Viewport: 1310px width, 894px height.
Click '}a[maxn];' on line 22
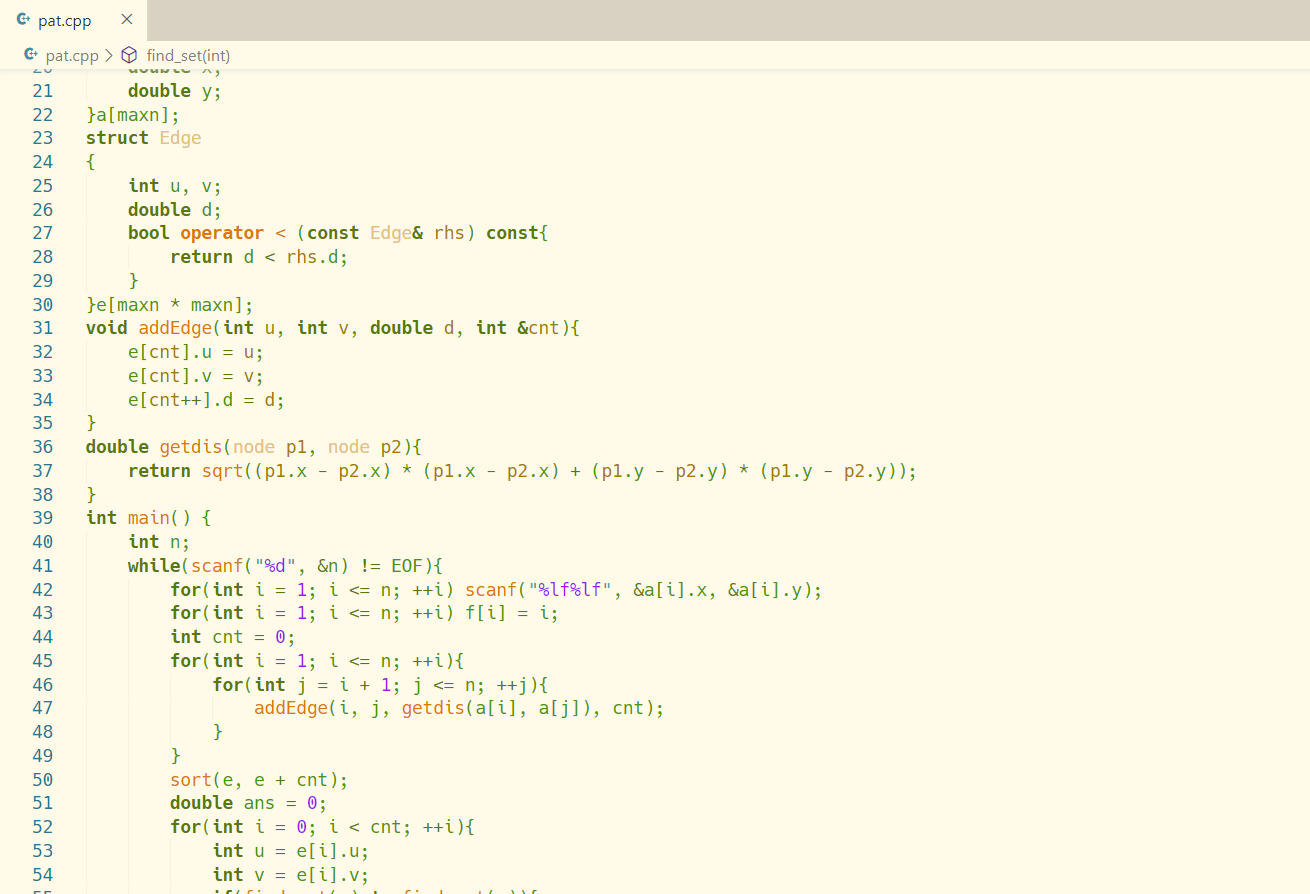point(133,115)
